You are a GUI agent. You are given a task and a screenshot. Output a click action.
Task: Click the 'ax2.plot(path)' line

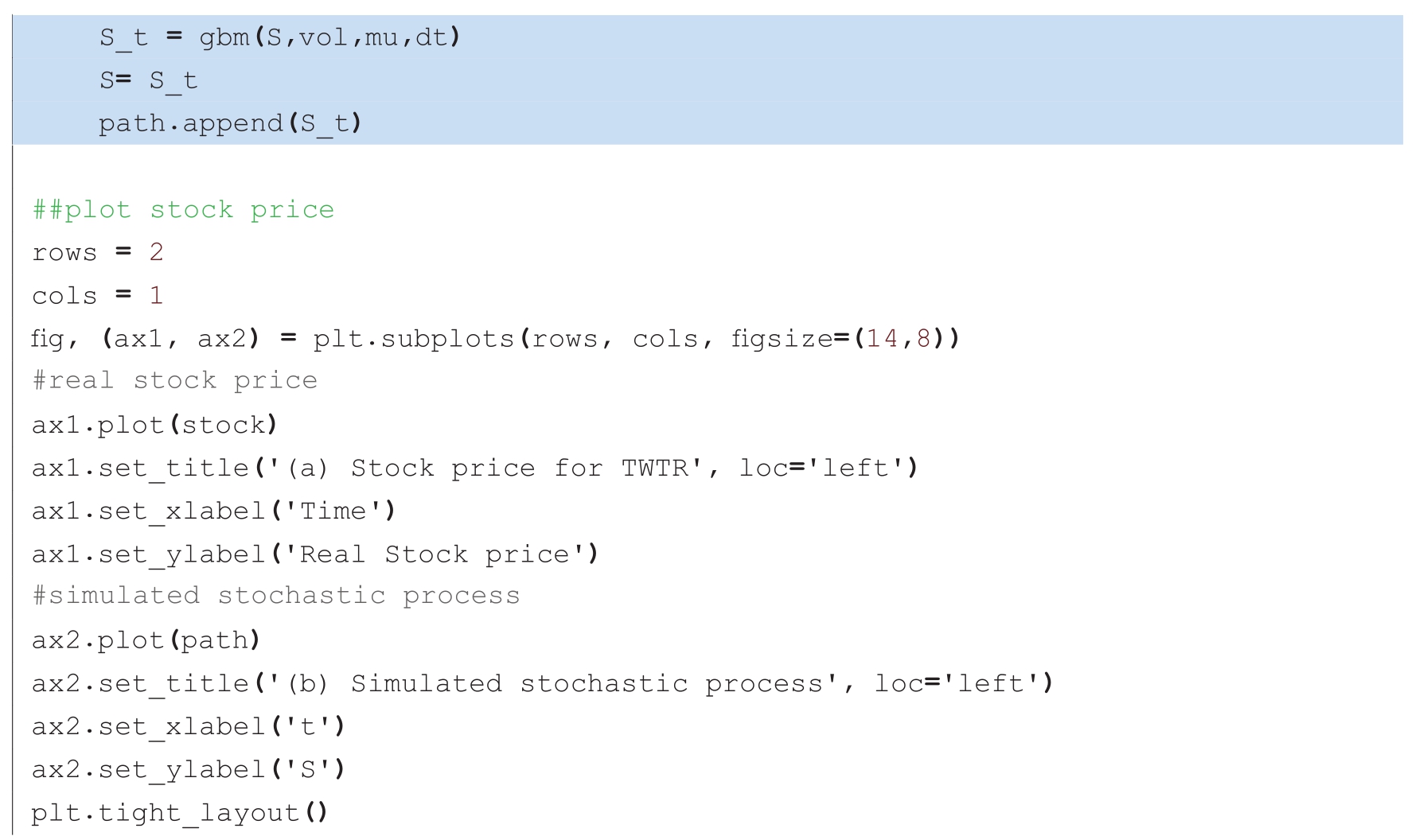tap(146, 640)
